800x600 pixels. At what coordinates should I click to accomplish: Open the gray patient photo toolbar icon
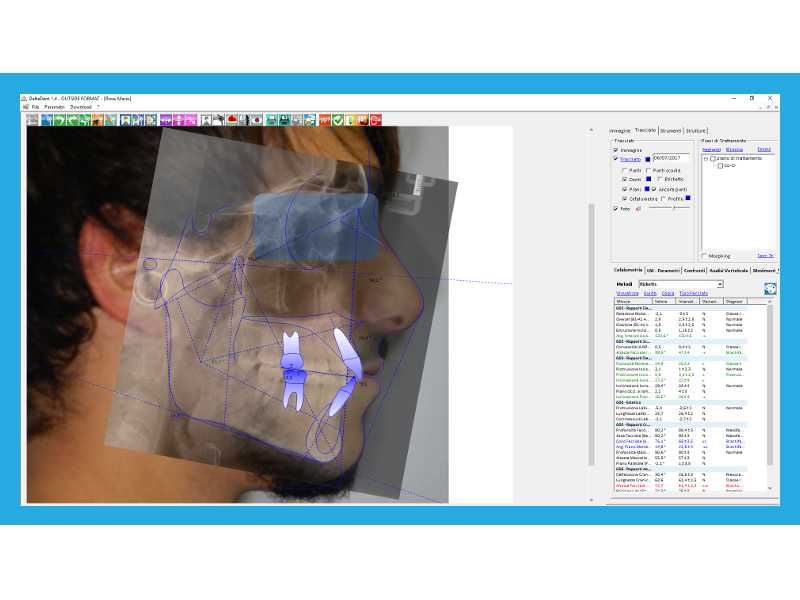pos(206,120)
